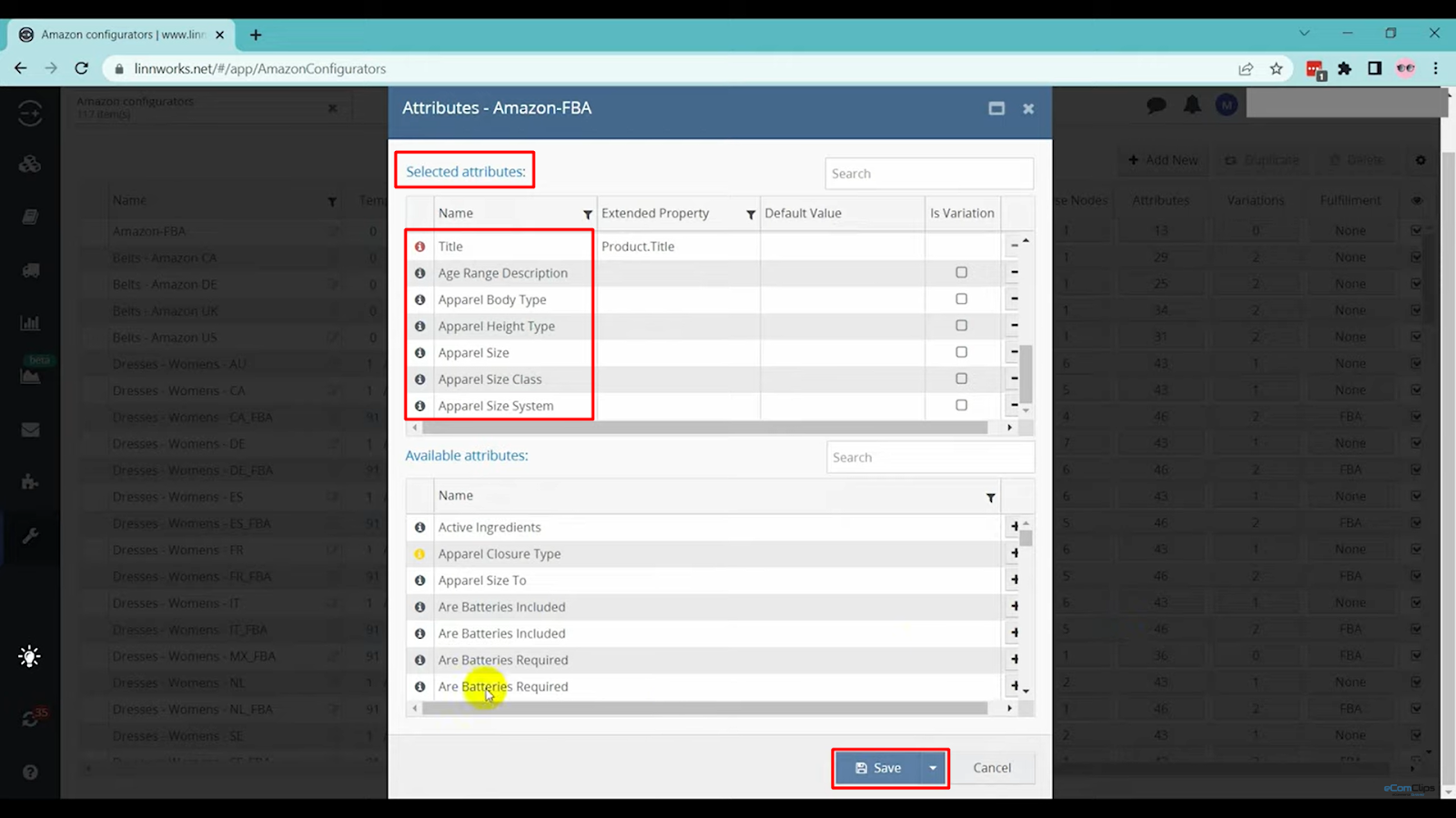Screen dimensions: 1456x818
Task: Open Name filter in background configurators grid
Action: pos(332,201)
